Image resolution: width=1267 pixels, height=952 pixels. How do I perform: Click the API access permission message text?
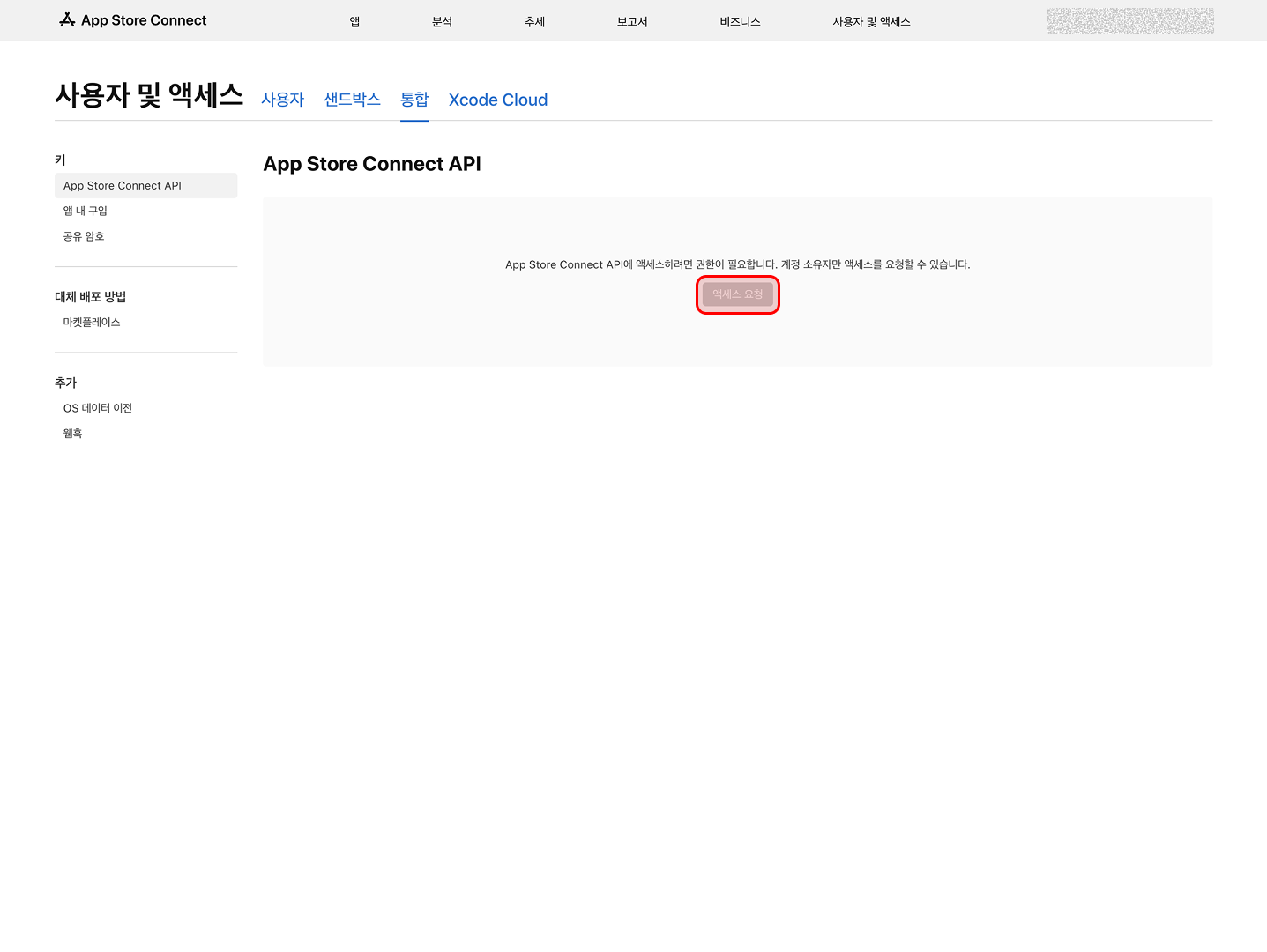(x=738, y=264)
